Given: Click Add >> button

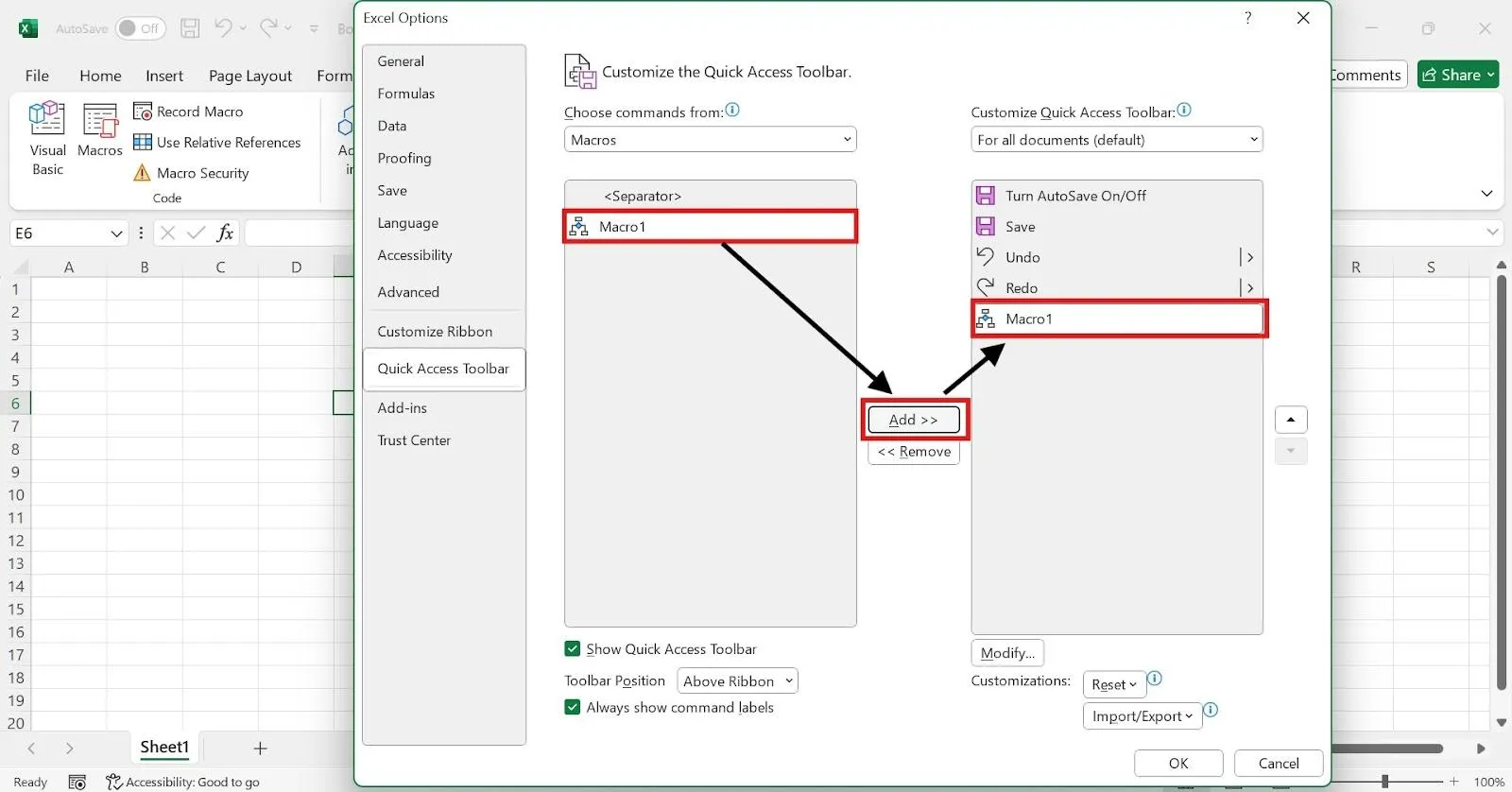Looking at the screenshot, I should [x=914, y=420].
